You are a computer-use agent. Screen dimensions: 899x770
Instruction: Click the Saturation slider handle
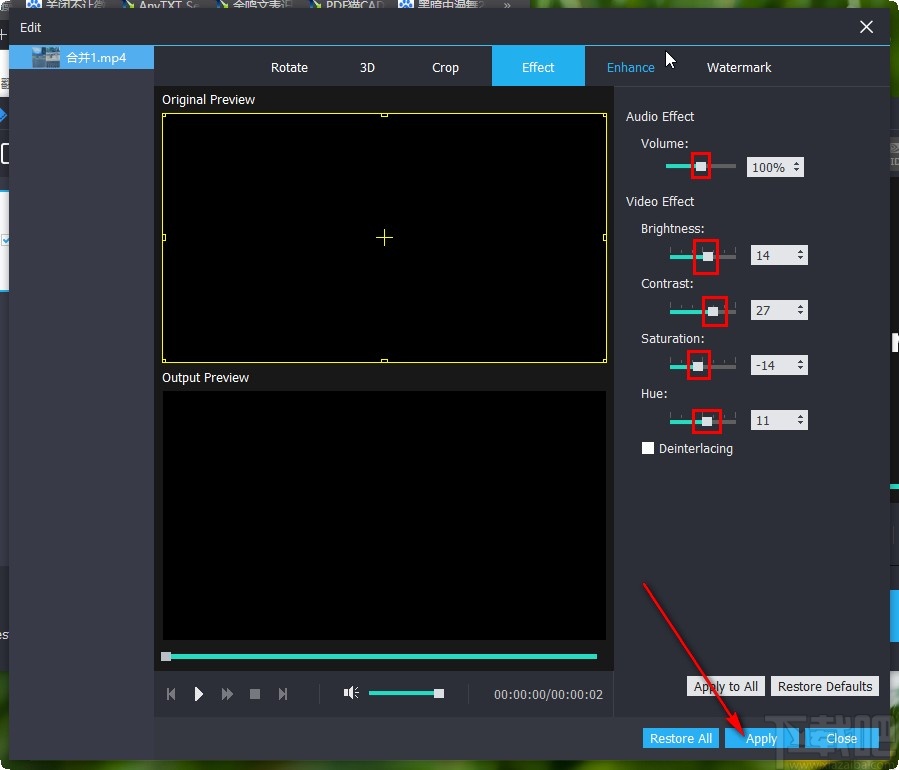click(698, 366)
